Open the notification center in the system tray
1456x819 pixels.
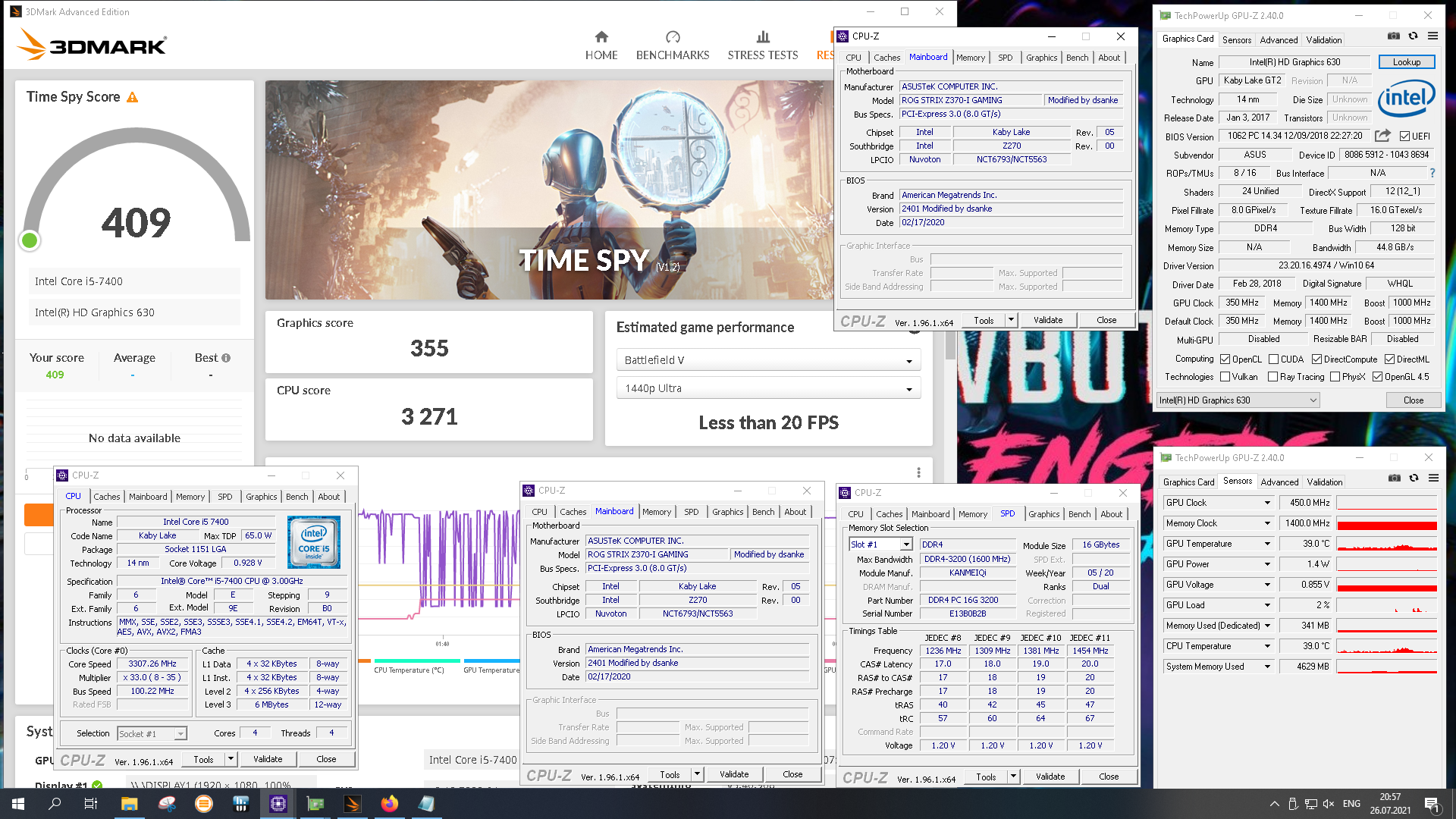pos(1432,804)
